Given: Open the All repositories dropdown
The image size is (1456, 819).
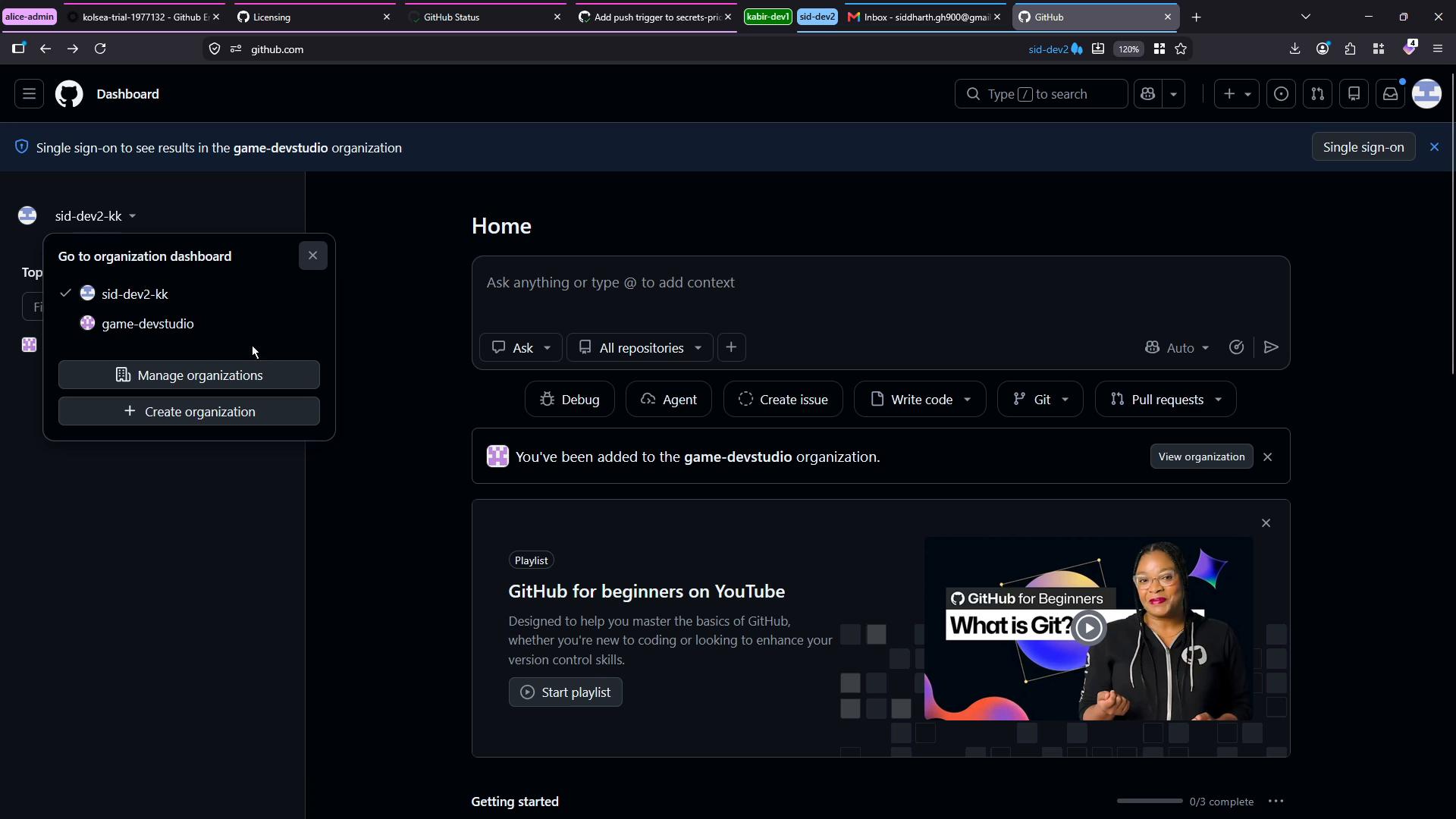Looking at the screenshot, I should (x=640, y=347).
